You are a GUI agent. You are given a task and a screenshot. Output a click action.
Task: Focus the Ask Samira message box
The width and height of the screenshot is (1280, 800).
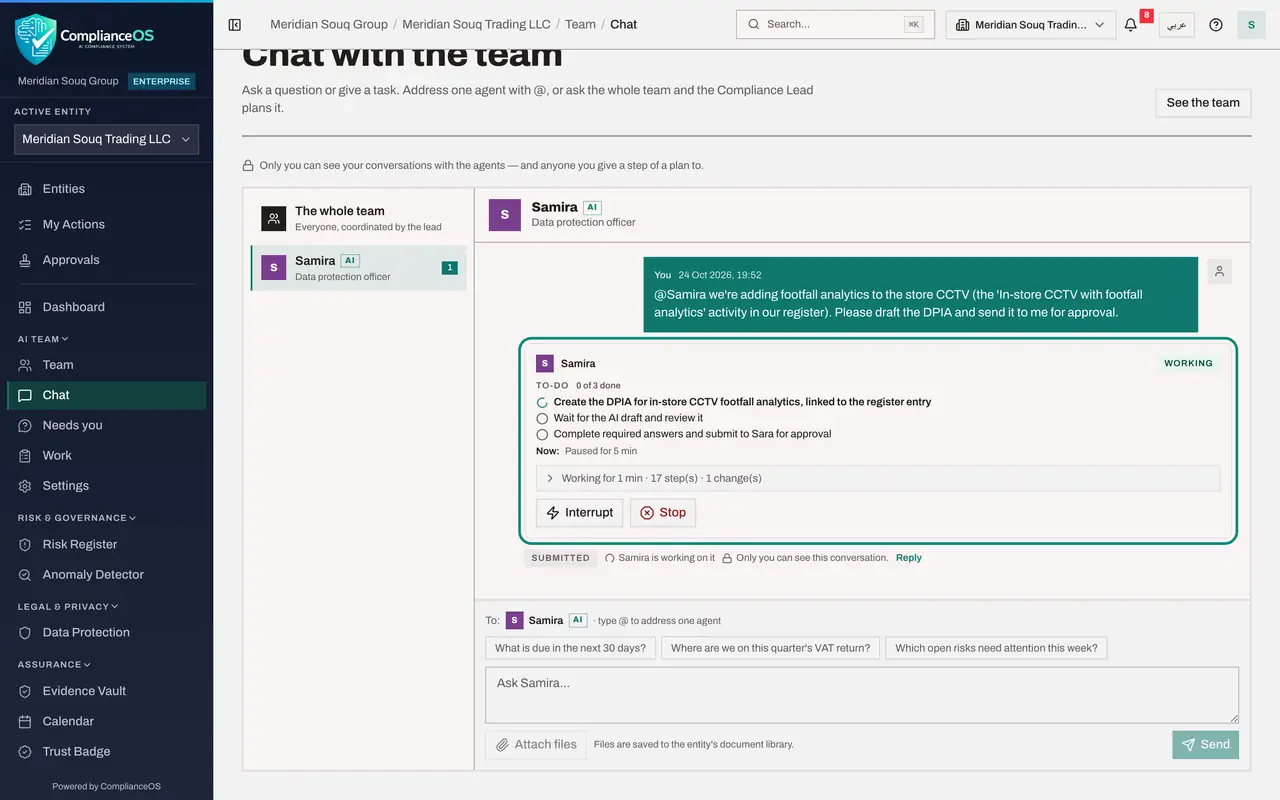point(862,695)
